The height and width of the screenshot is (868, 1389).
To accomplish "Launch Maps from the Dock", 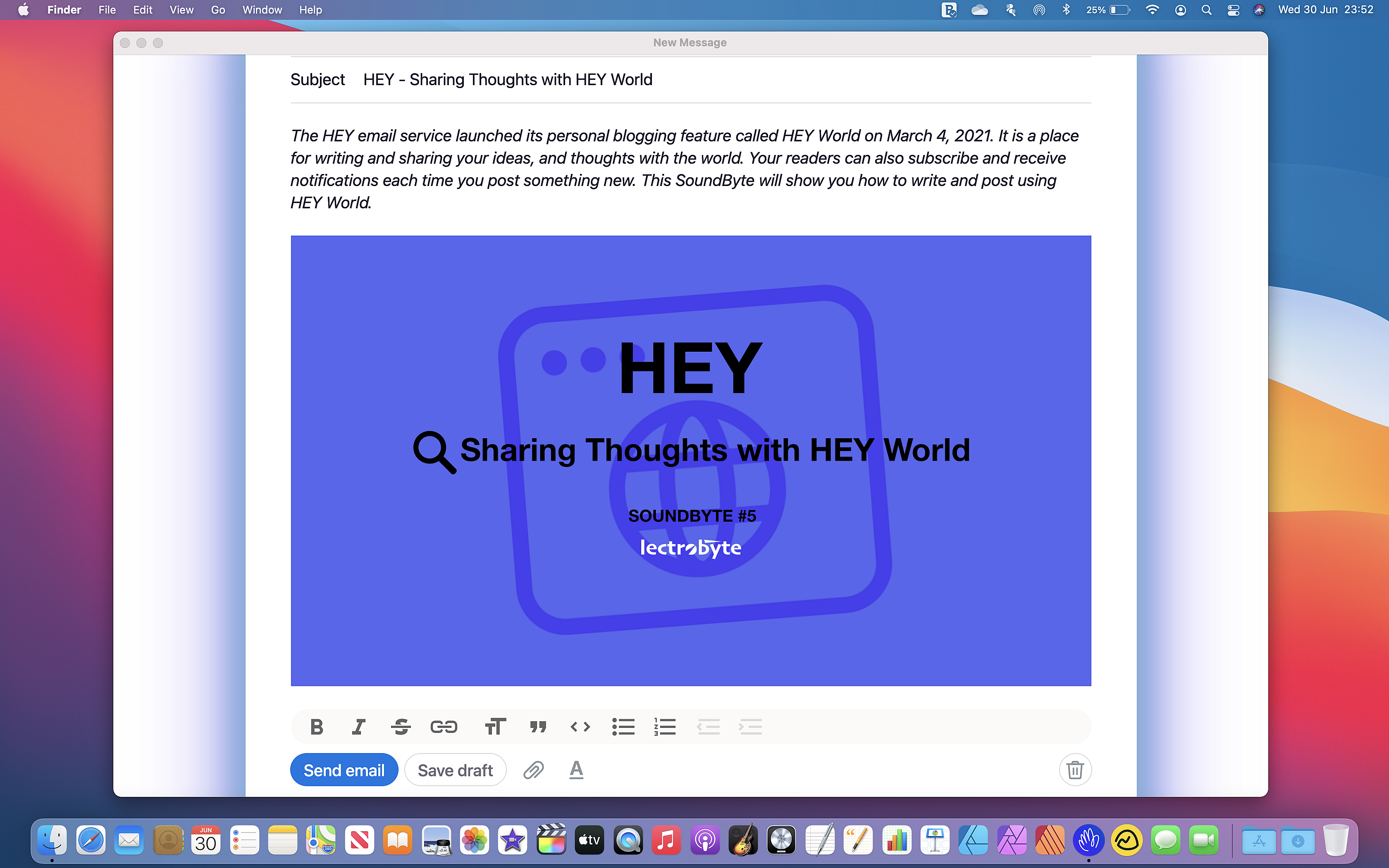I will click(321, 840).
